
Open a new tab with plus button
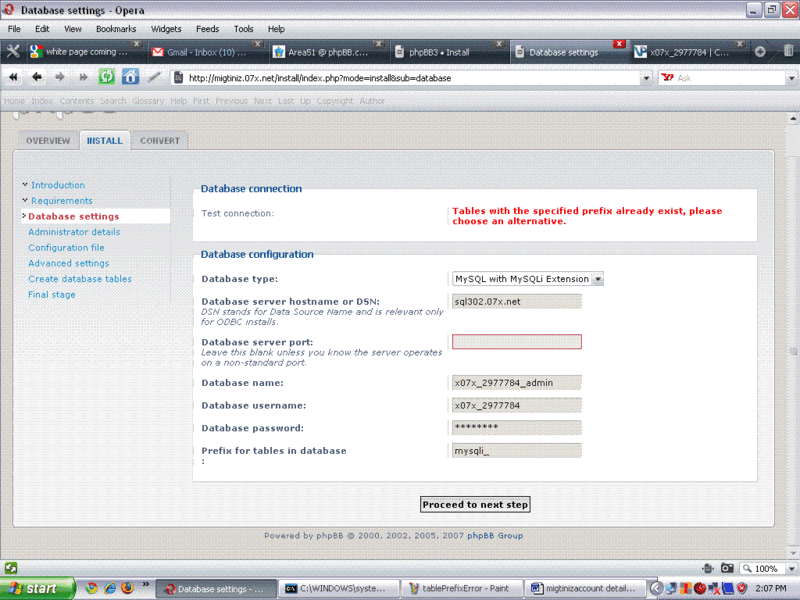click(x=760, y=52)
